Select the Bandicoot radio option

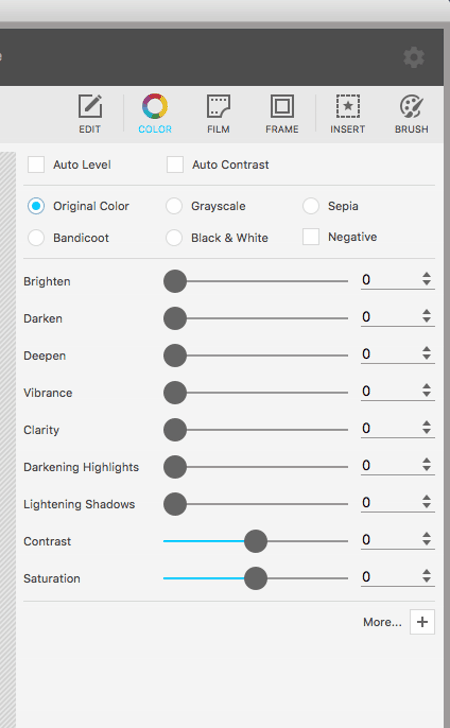pos(36,238)
